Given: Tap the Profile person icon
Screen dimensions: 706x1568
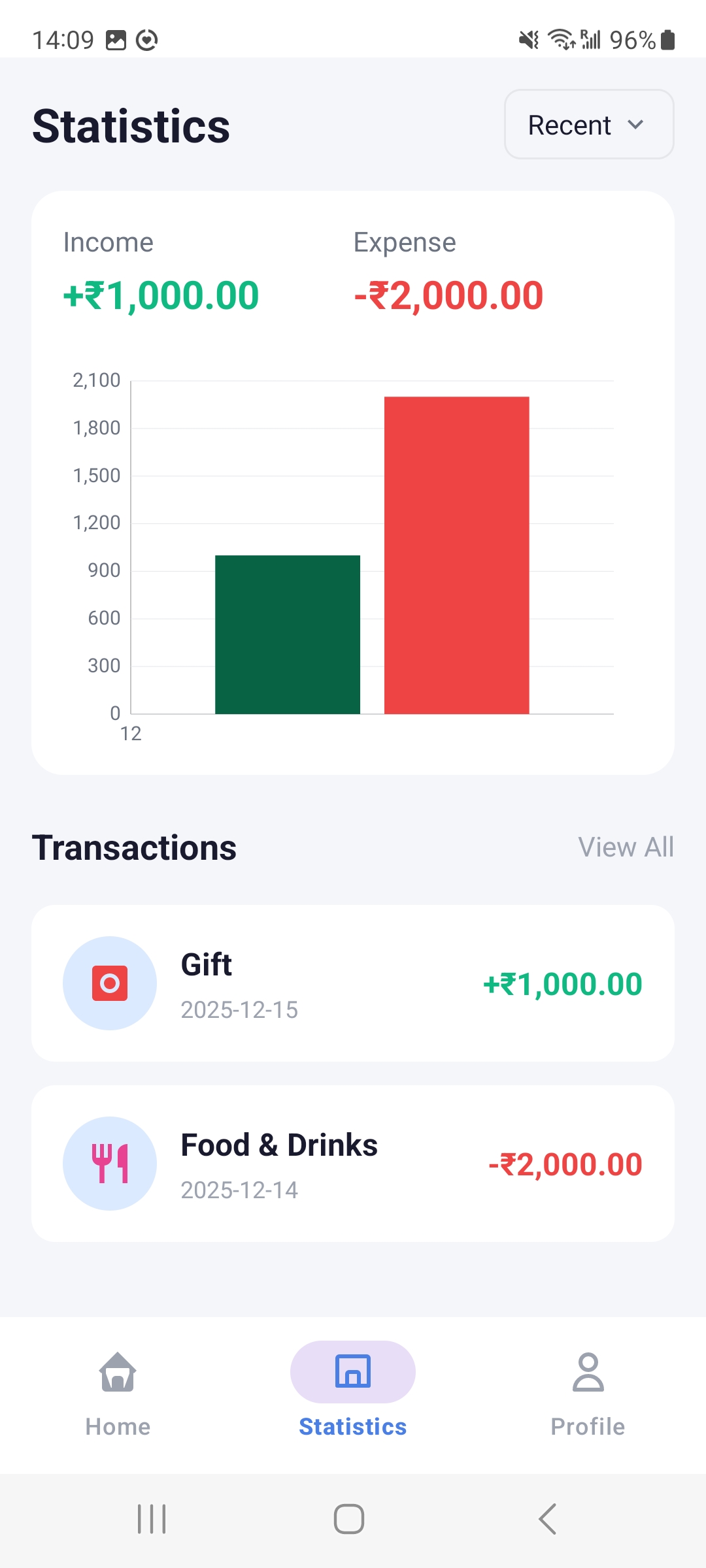Looking at the screenshot, I should click(588, 1371).
